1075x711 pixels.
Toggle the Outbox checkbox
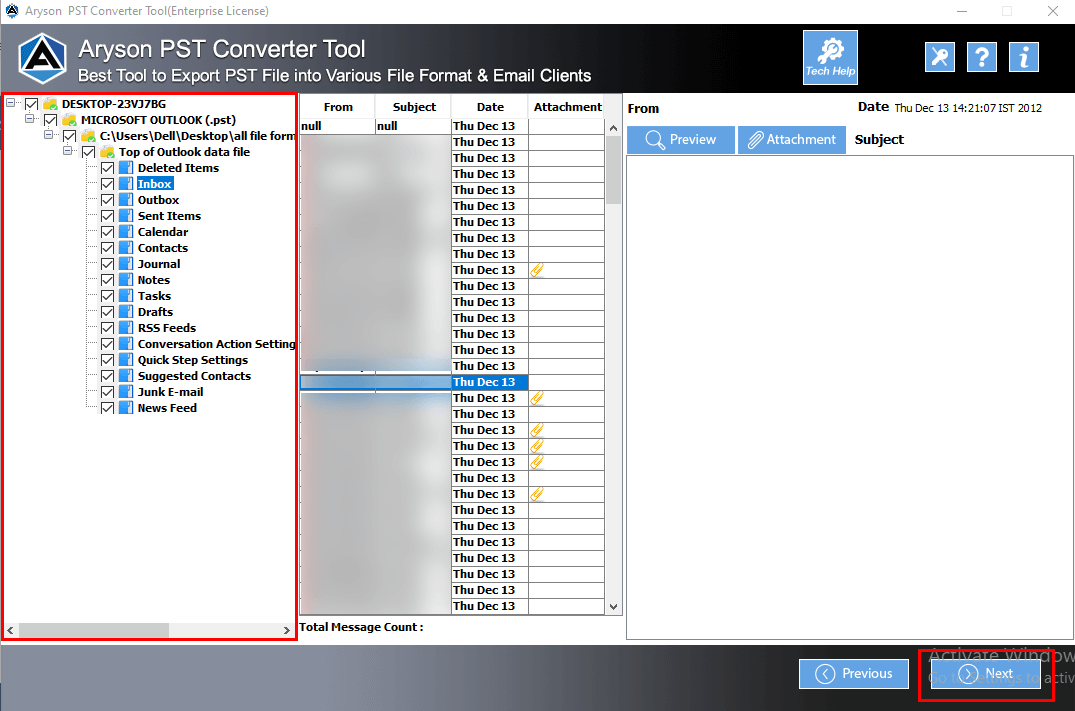click(108, 200)
